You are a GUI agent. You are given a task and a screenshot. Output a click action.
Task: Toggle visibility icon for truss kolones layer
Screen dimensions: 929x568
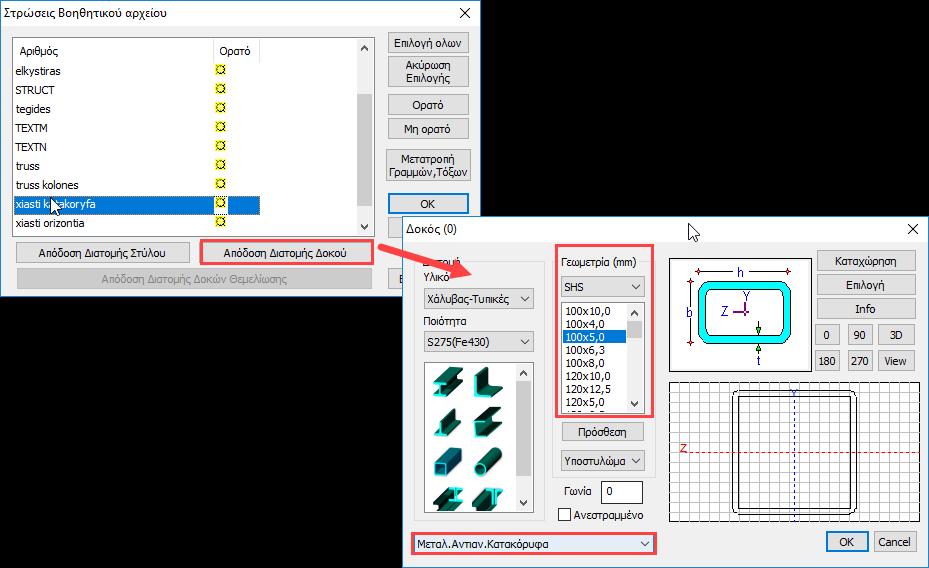pyautogui.click(x=220, y=184)
